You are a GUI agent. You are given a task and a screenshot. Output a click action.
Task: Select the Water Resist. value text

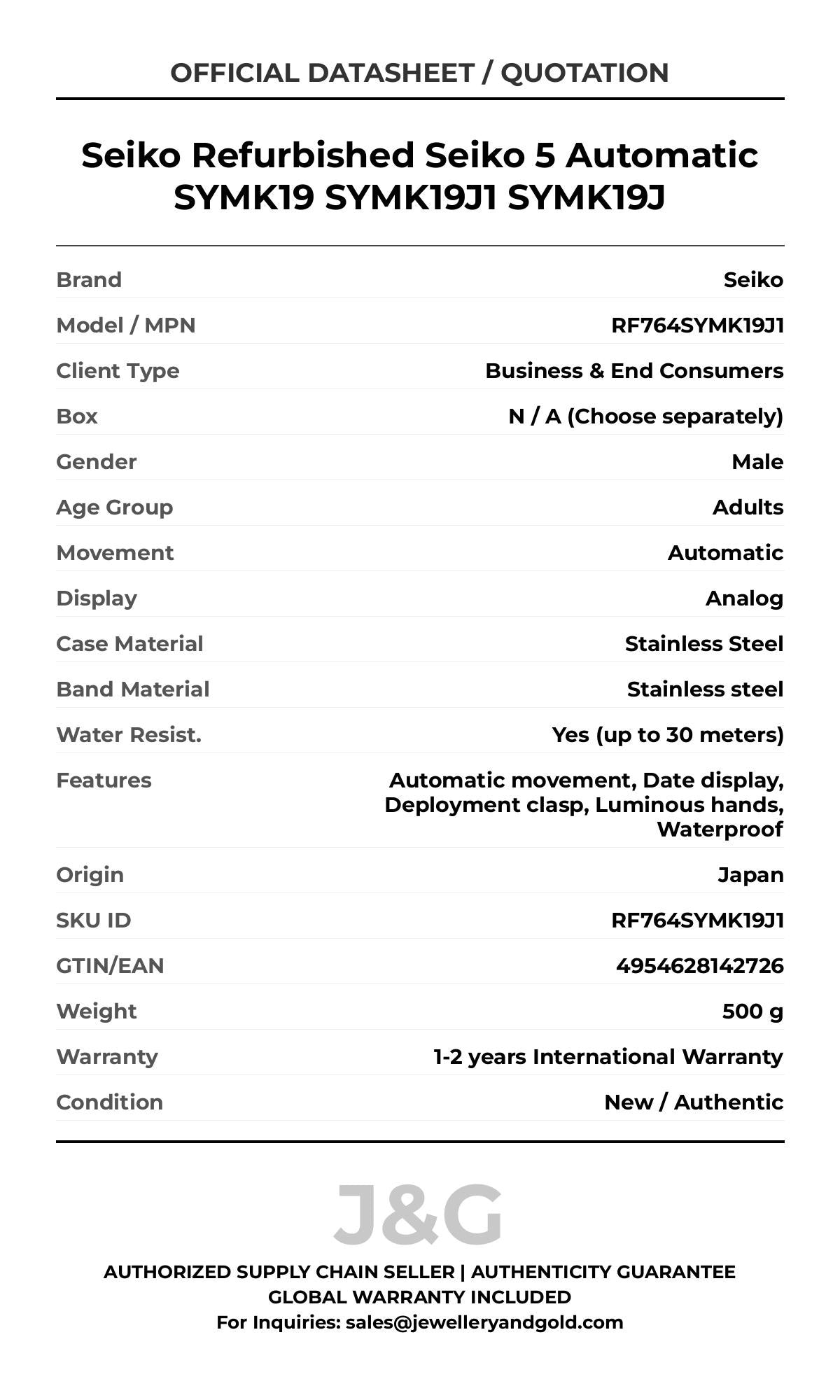tap(668, 735)
